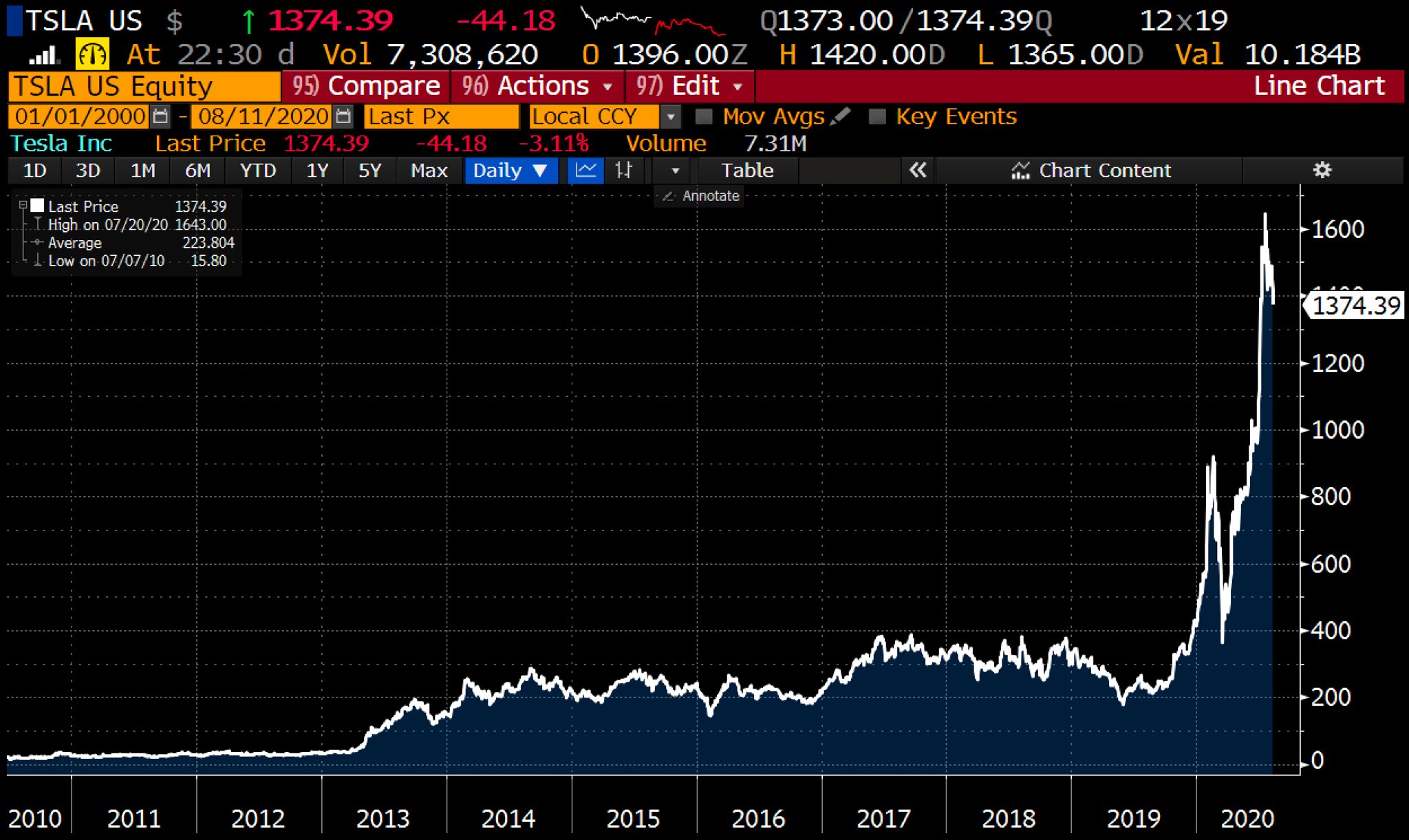The image size is (1409, 840).
Task: Click the 1374.39 price marker on axis
Action: tap(1354, 305)
